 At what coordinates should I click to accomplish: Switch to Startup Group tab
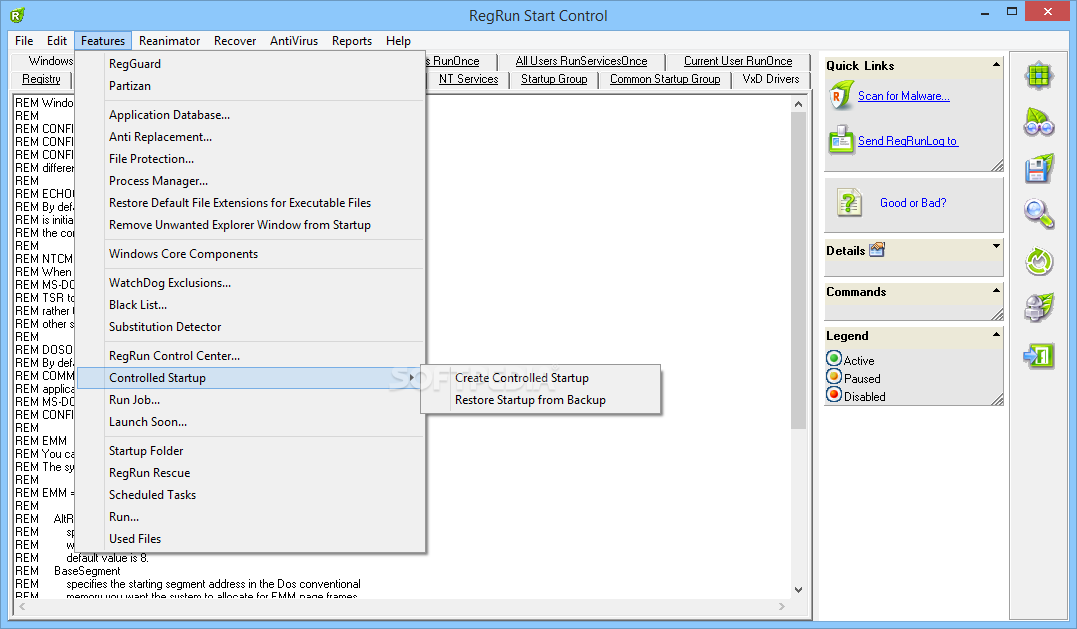point(554,79)
